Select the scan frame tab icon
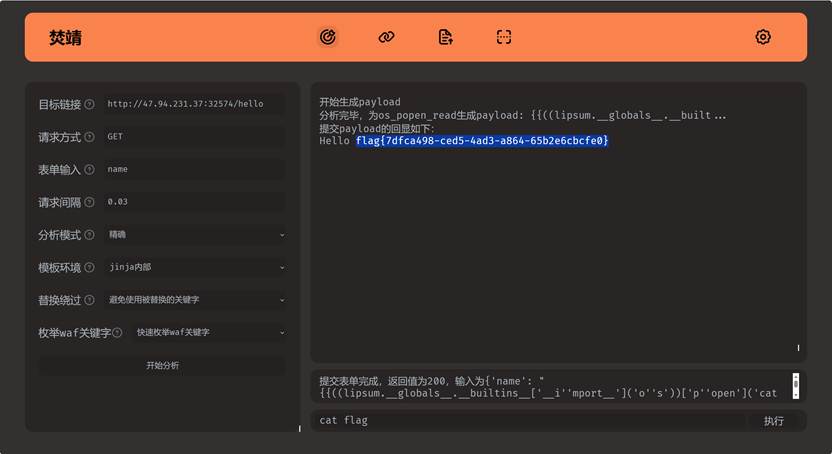This screenshot has height=454, width=832. coord(504,37)
